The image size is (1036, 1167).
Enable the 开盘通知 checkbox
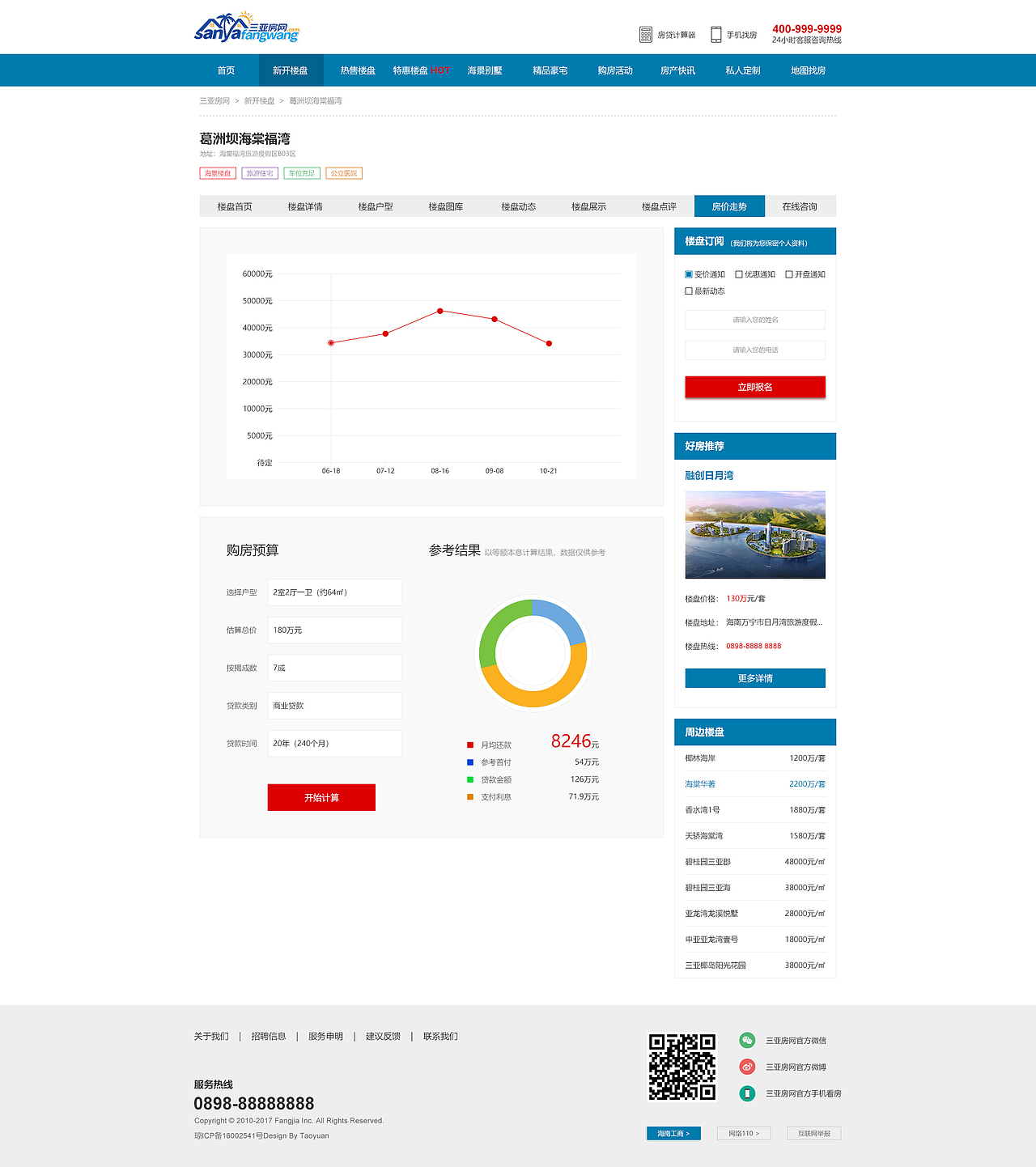789,274
